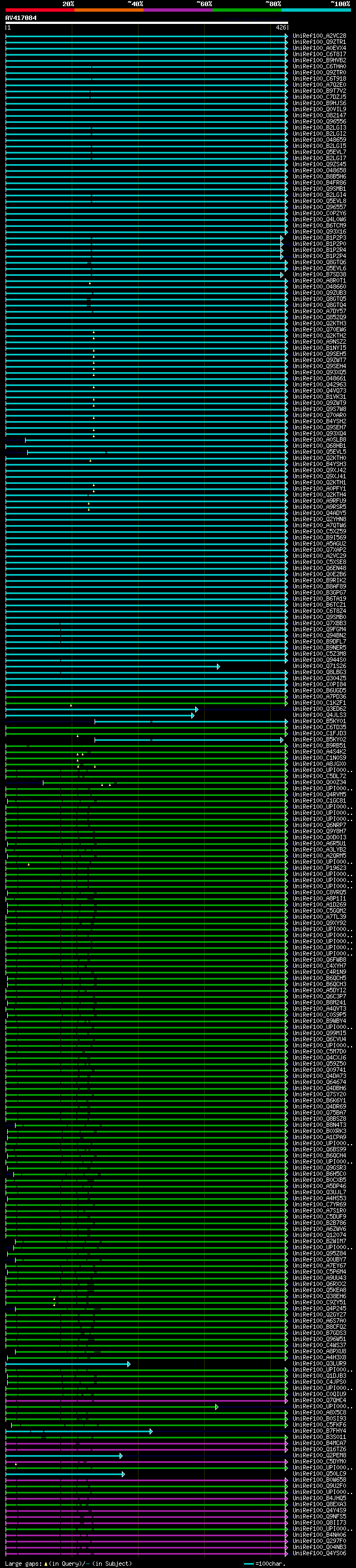Image resolution: width=356 pixels, height=1568 pixels.
Task: Click the green ~80% identity legend bar
Action: (247, 10)
